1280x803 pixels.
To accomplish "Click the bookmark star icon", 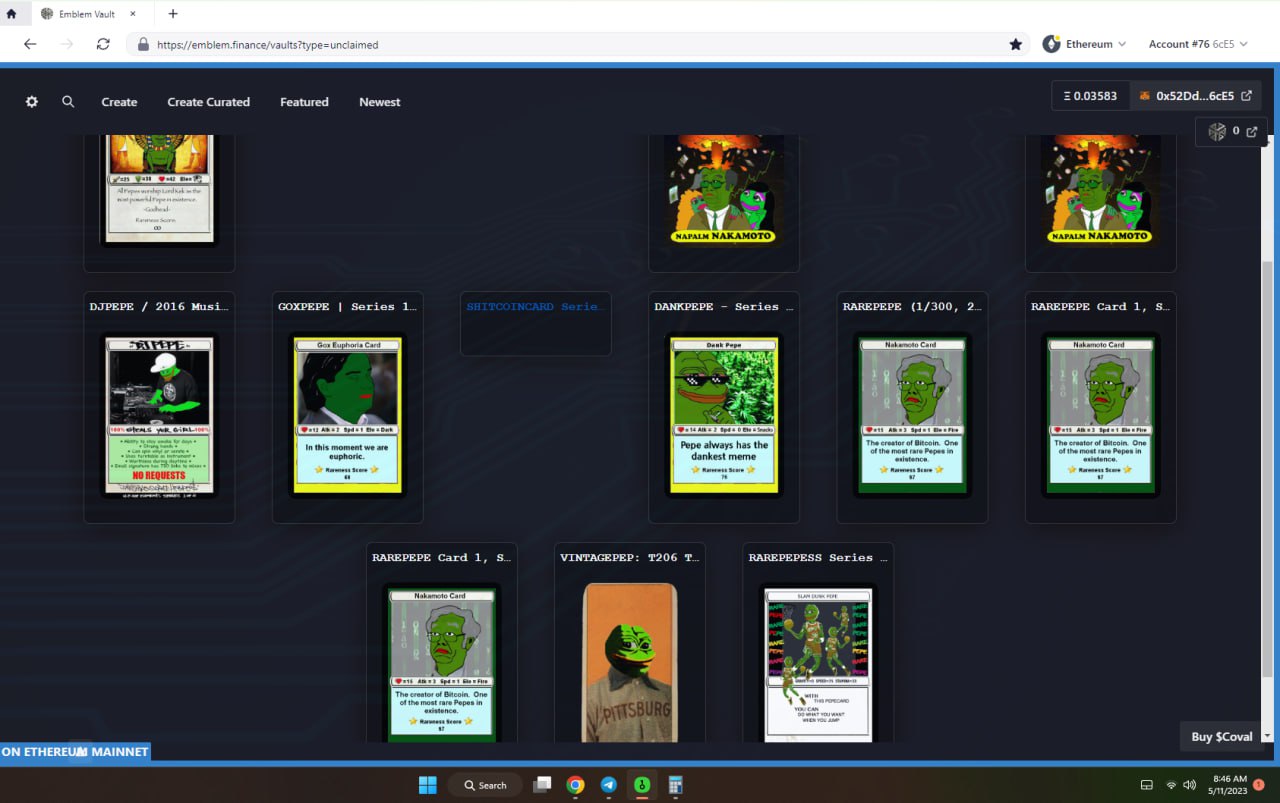I will click(1016, 44).
